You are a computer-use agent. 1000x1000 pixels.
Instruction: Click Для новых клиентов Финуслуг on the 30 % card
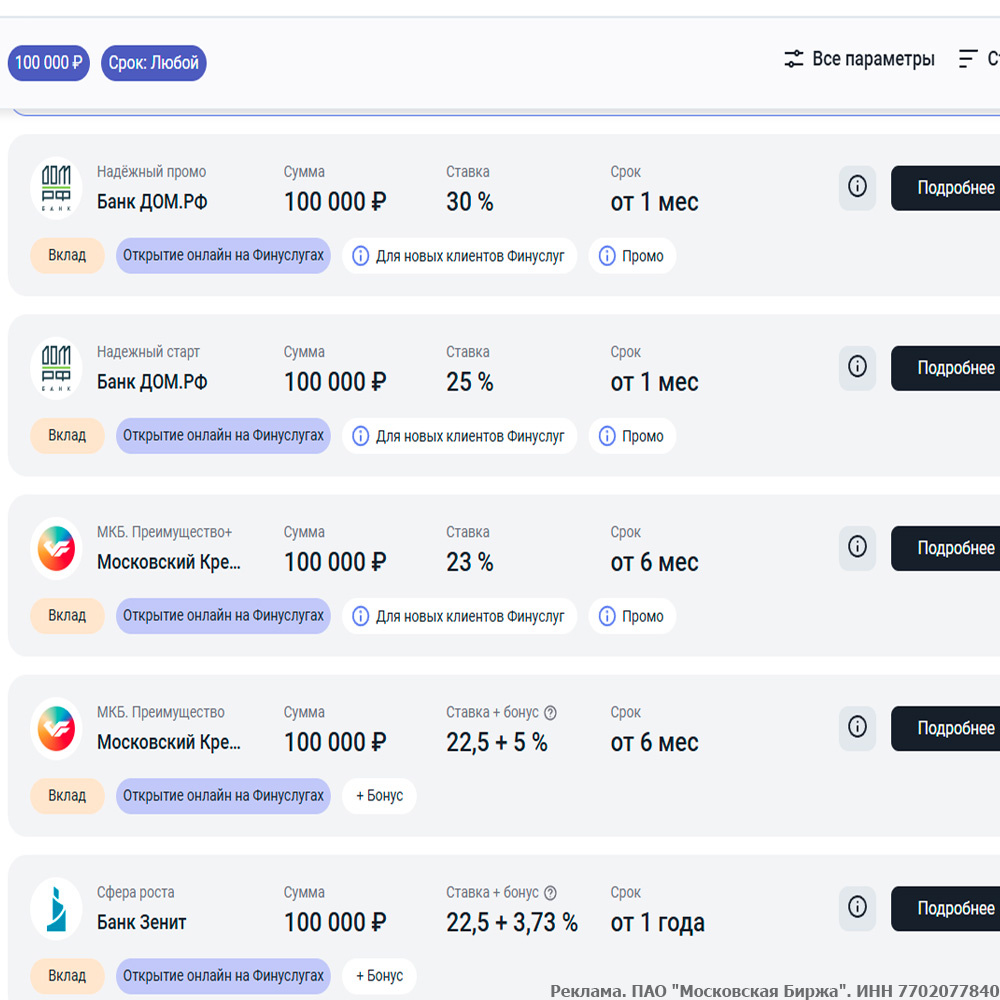point(459,256)
